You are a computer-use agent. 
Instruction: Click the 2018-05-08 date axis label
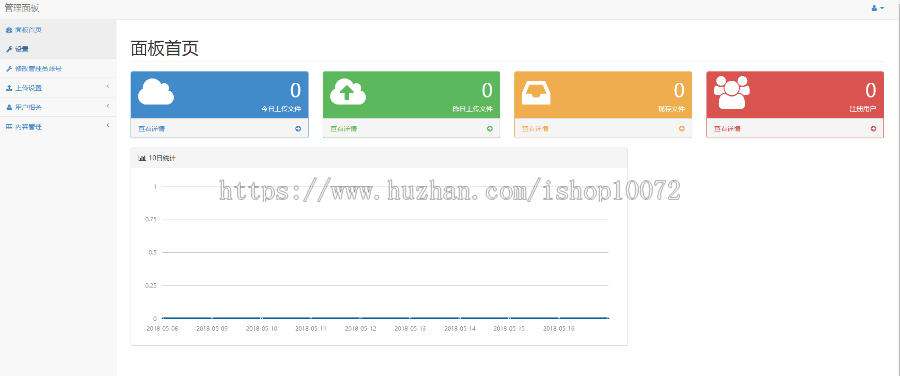pos(162,329)
